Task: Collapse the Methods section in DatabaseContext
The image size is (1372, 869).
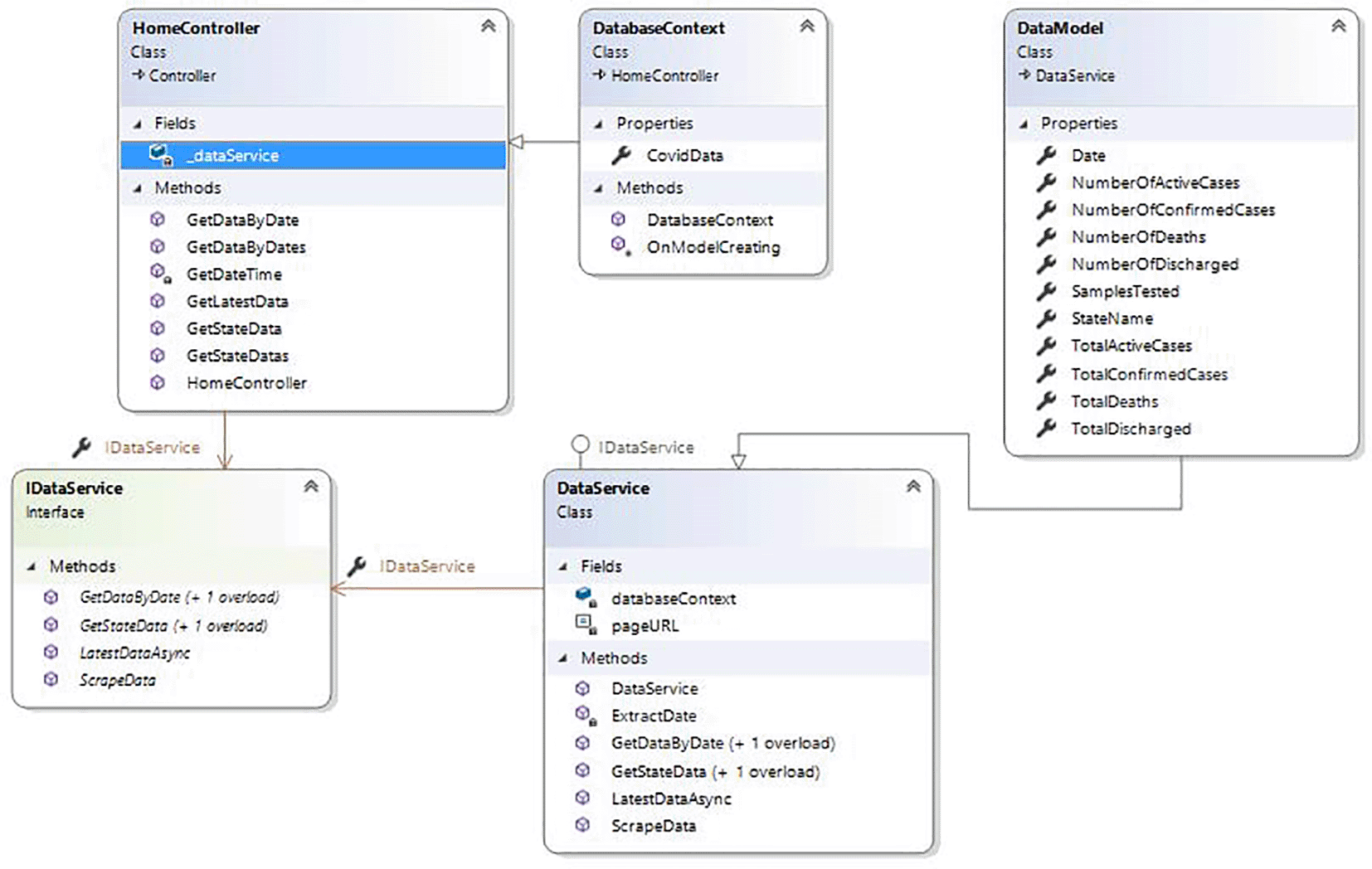Action: (x=599, y=189)
